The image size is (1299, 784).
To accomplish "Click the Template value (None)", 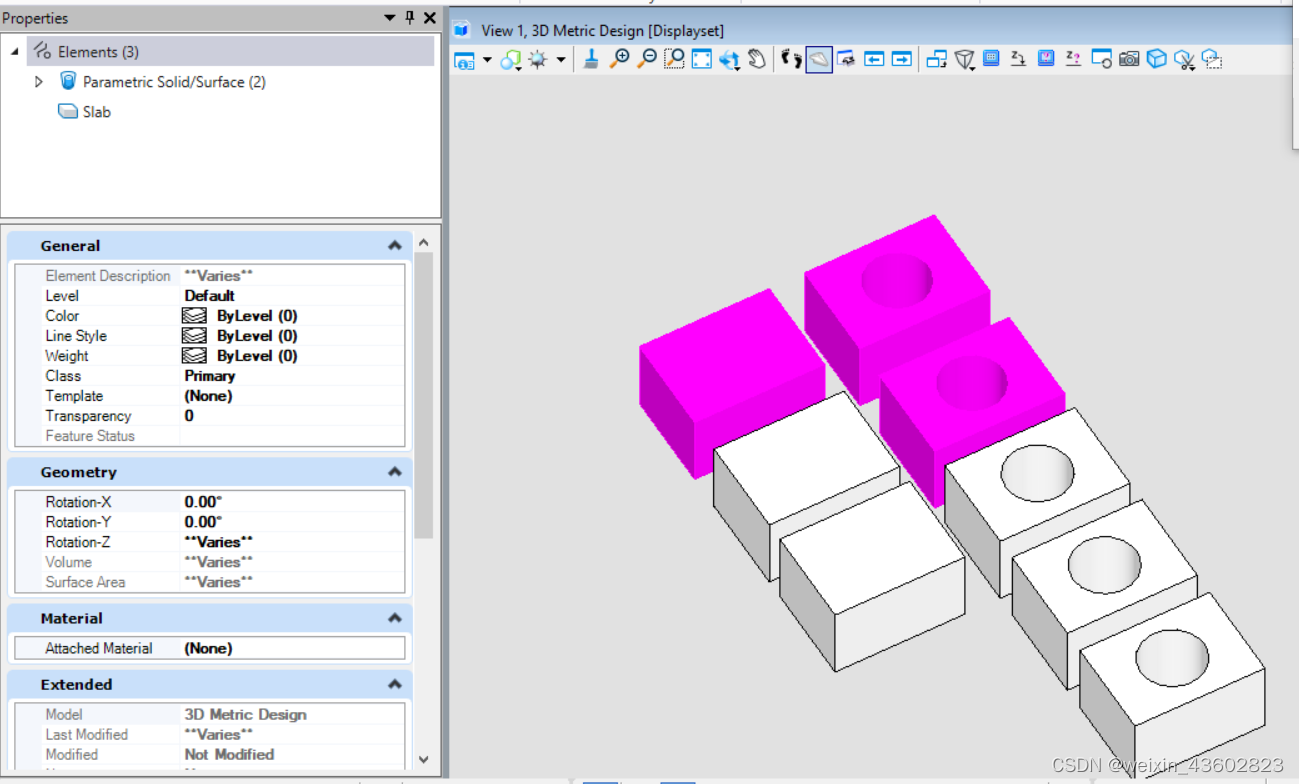I will click(208, 396).
